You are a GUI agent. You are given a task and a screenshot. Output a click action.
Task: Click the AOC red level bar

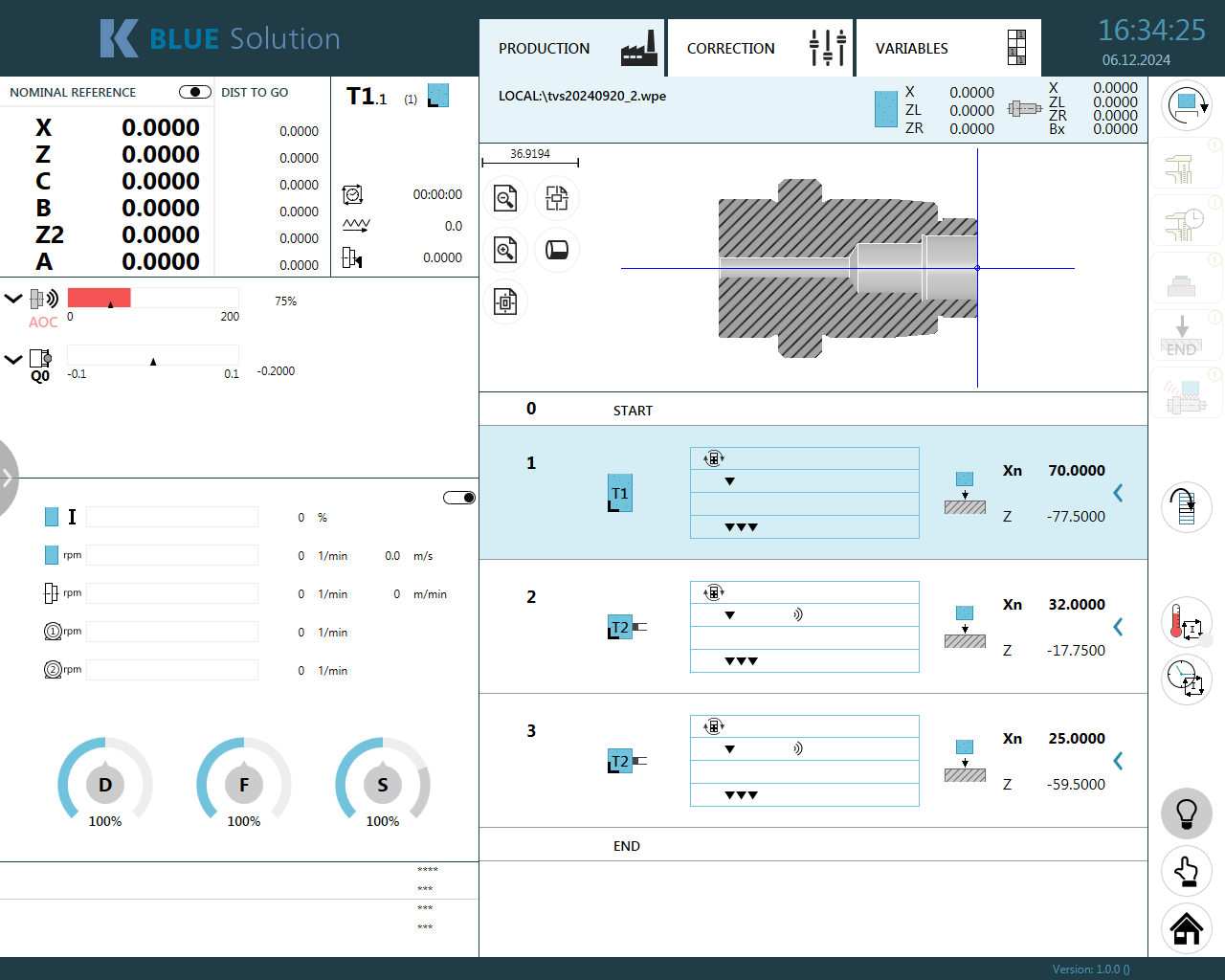click(100, 299)
